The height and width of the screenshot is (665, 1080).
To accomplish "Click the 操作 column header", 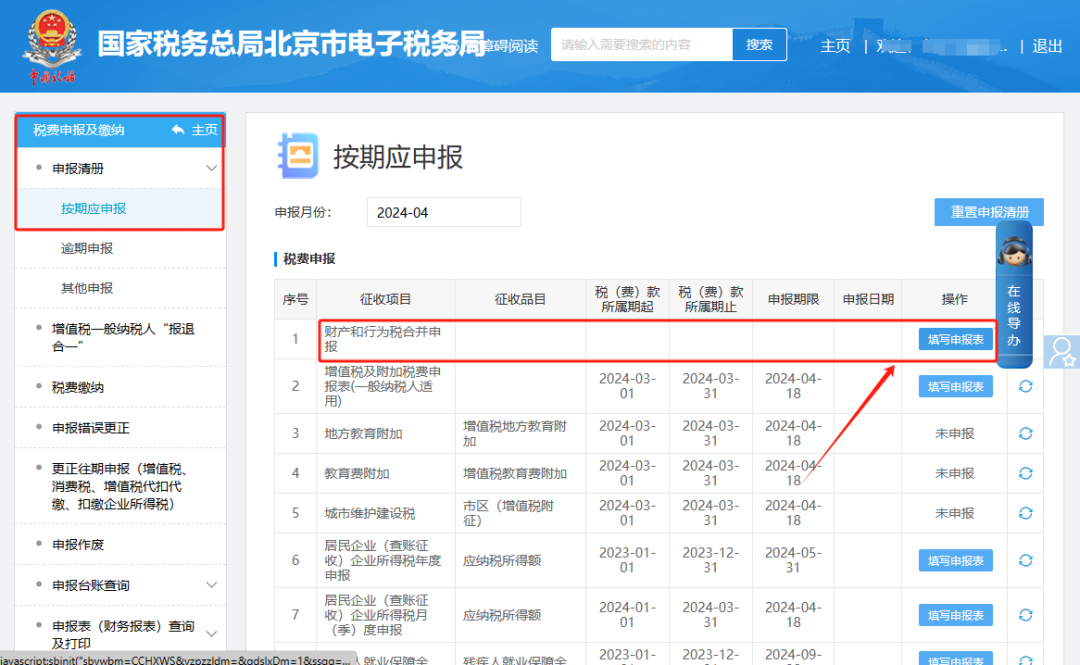I will click(954, 299).
